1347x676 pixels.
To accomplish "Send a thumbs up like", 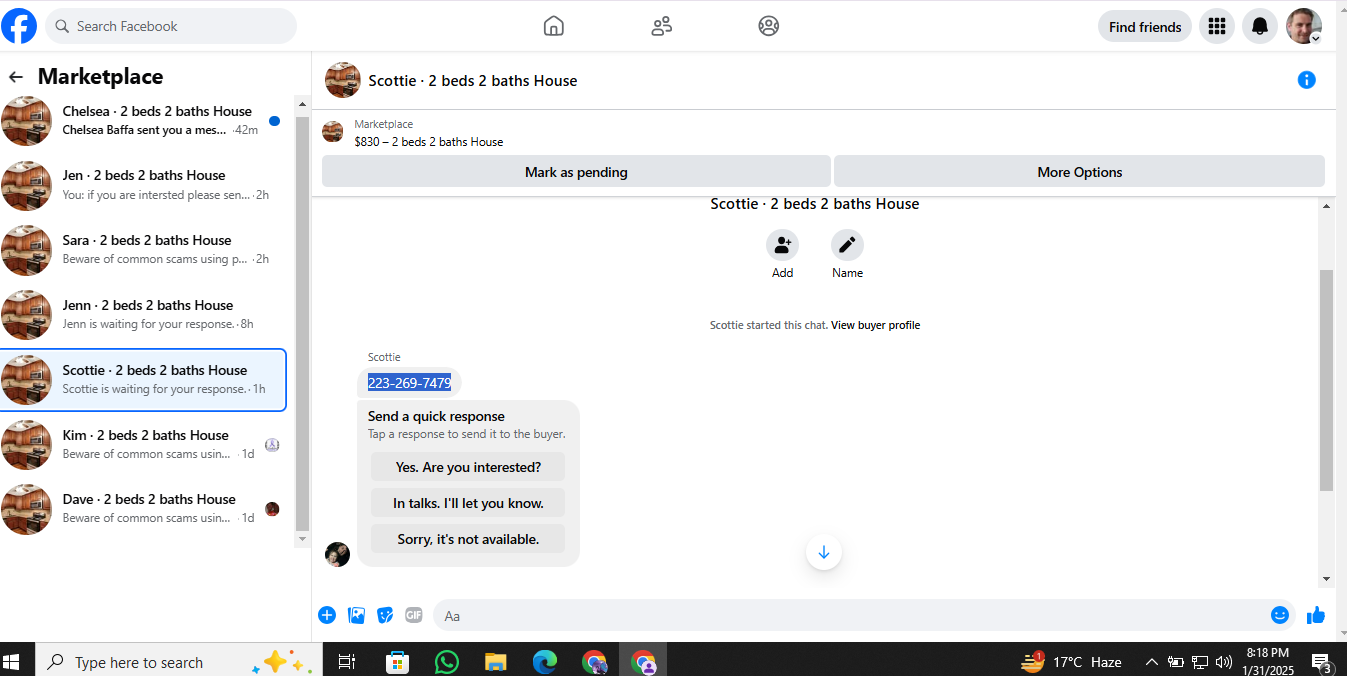I will 1316,615.
